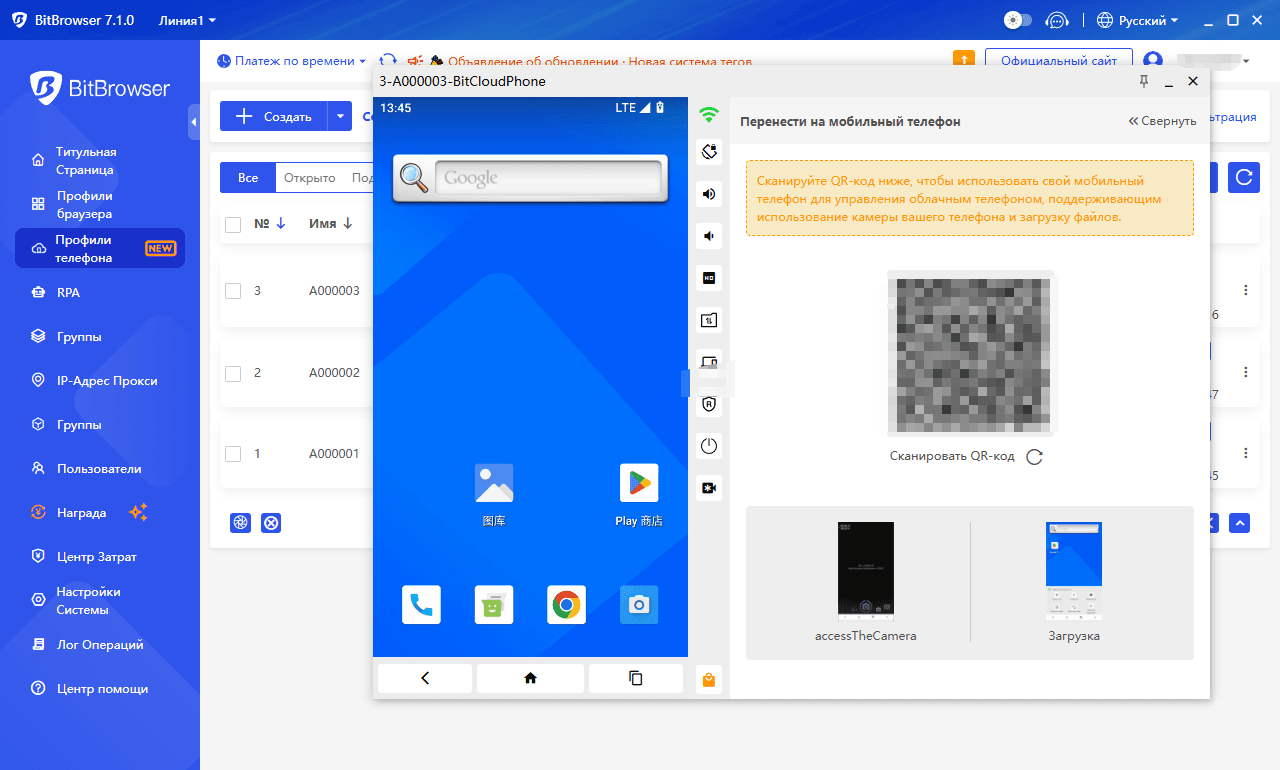Image resolution: width=1280 pixels, height=770 pixels.
Task: Refresh the QR code
Action: (x=1035, y=457)
